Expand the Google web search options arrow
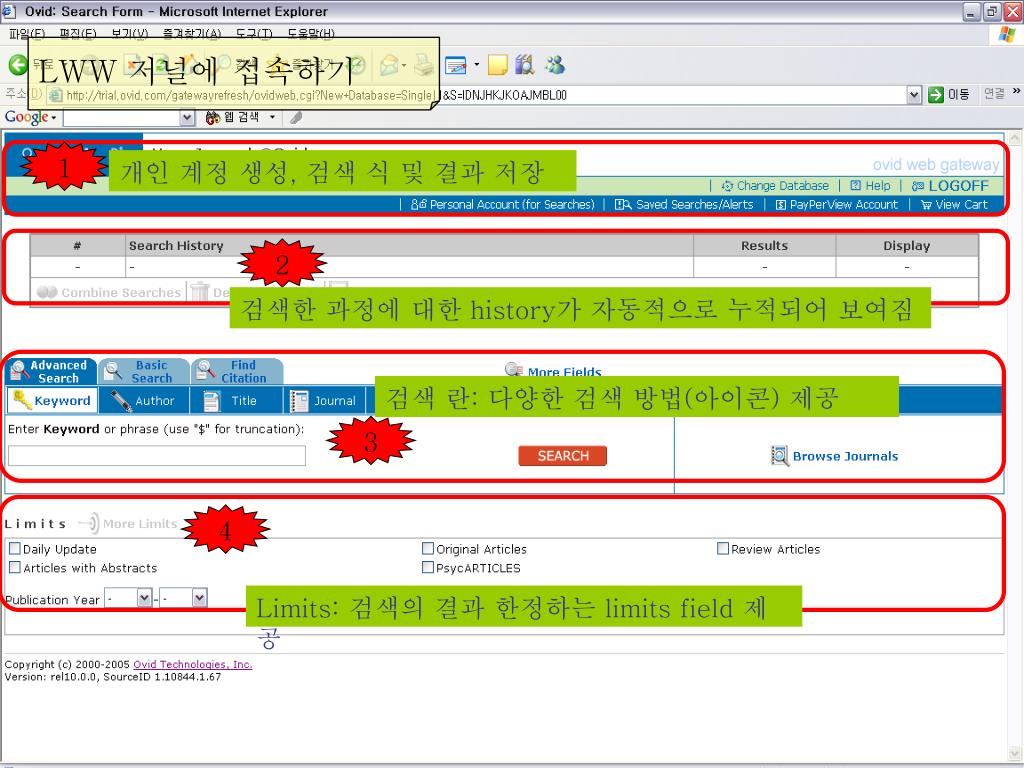1024x768 pixels. click(x=272, y=118)
